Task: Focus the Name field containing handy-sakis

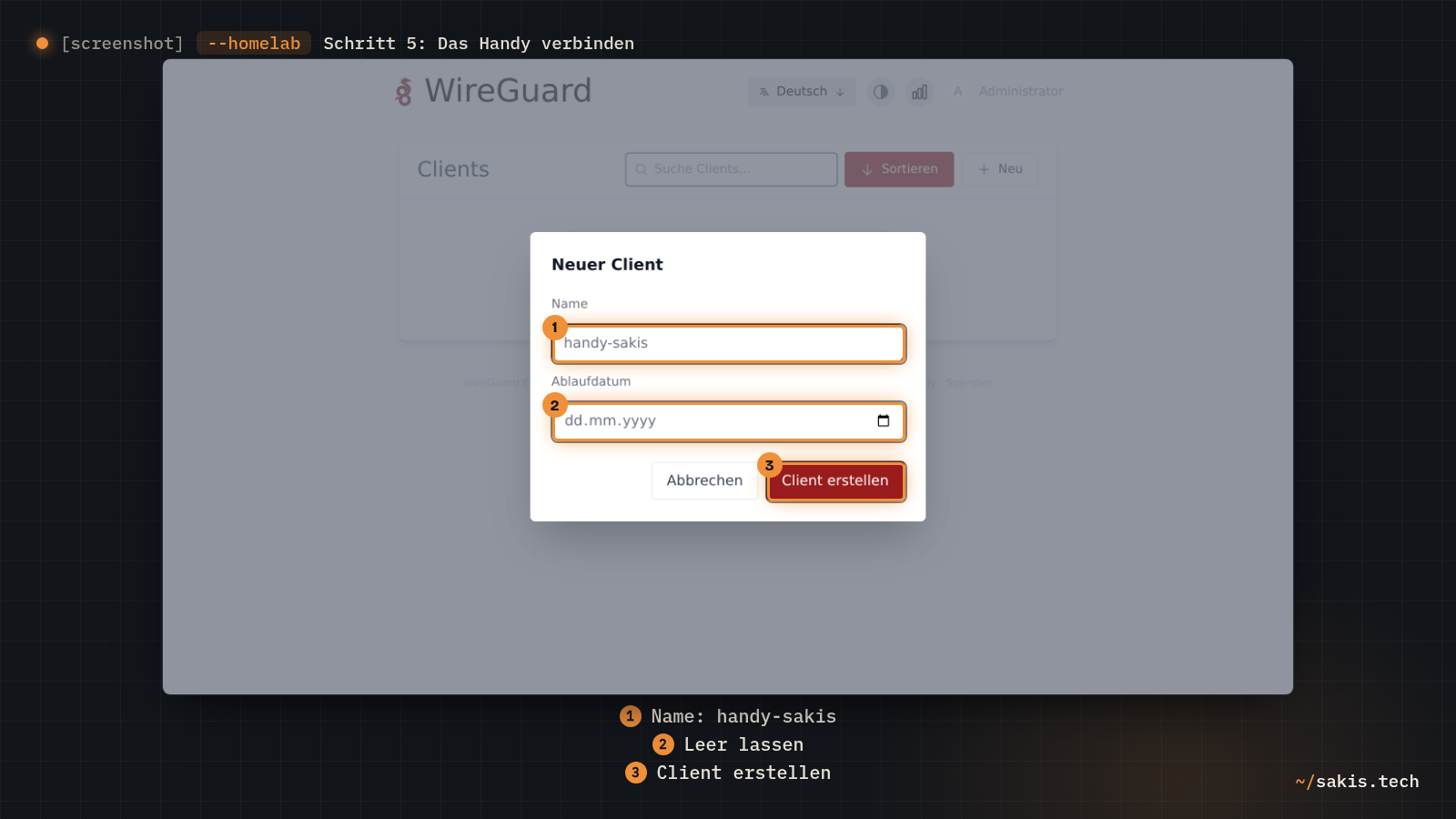Action: click(x=728, y=344)
